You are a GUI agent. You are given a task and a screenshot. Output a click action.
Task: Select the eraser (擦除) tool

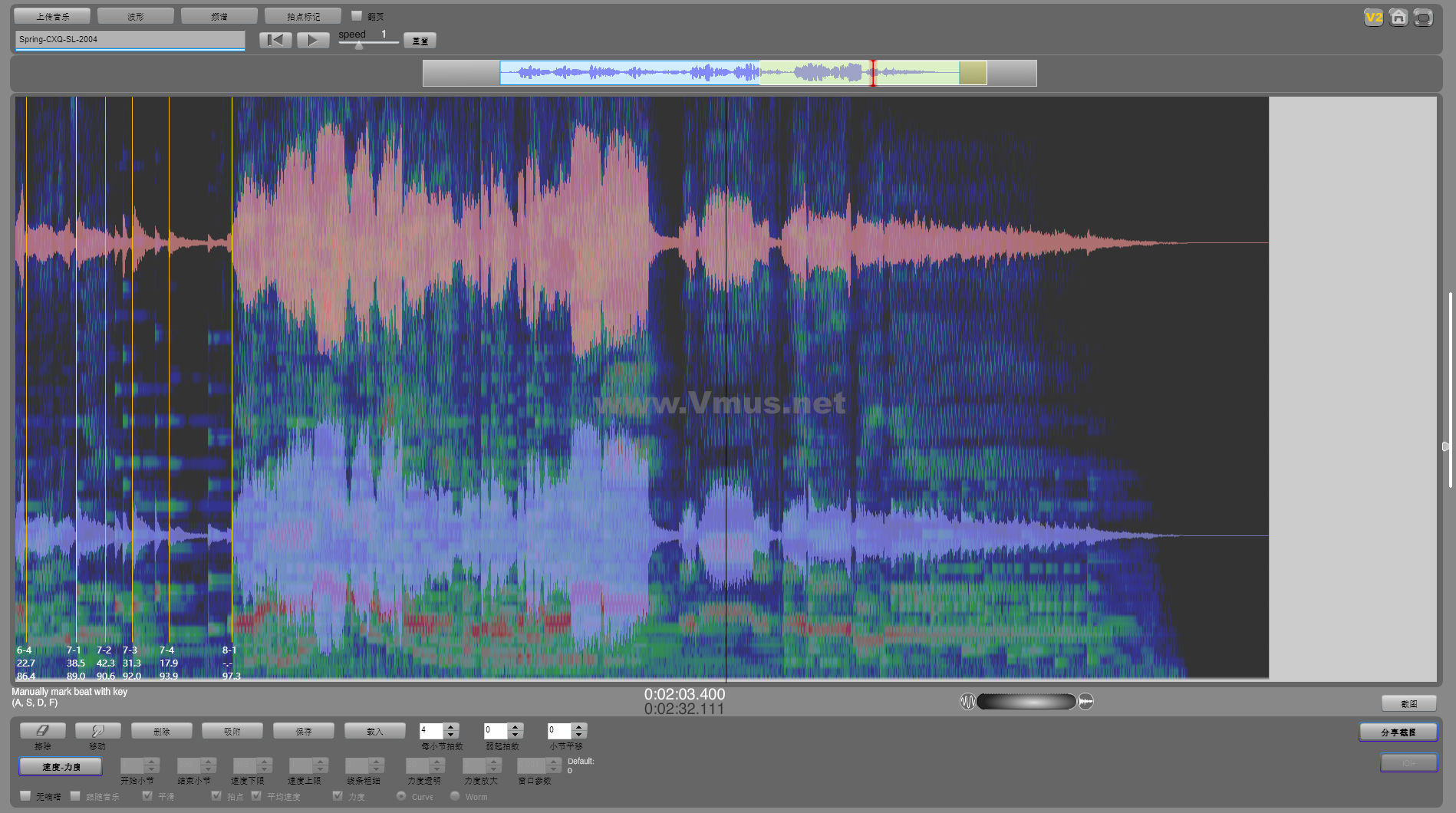43,731
